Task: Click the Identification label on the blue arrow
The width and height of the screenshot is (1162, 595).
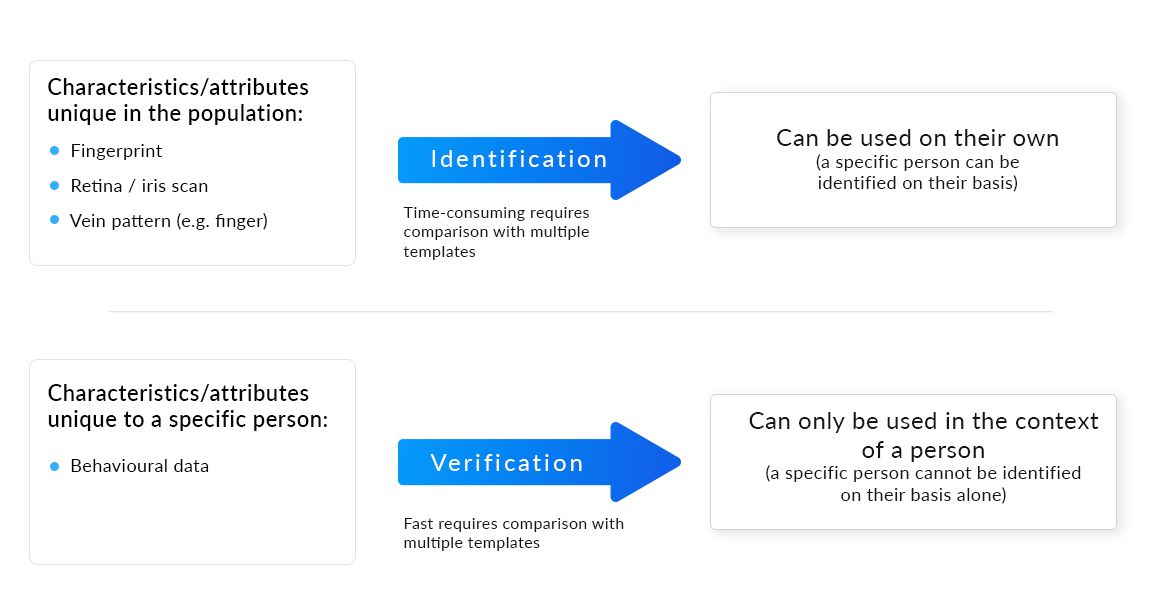Action: (x=519, y=160)
